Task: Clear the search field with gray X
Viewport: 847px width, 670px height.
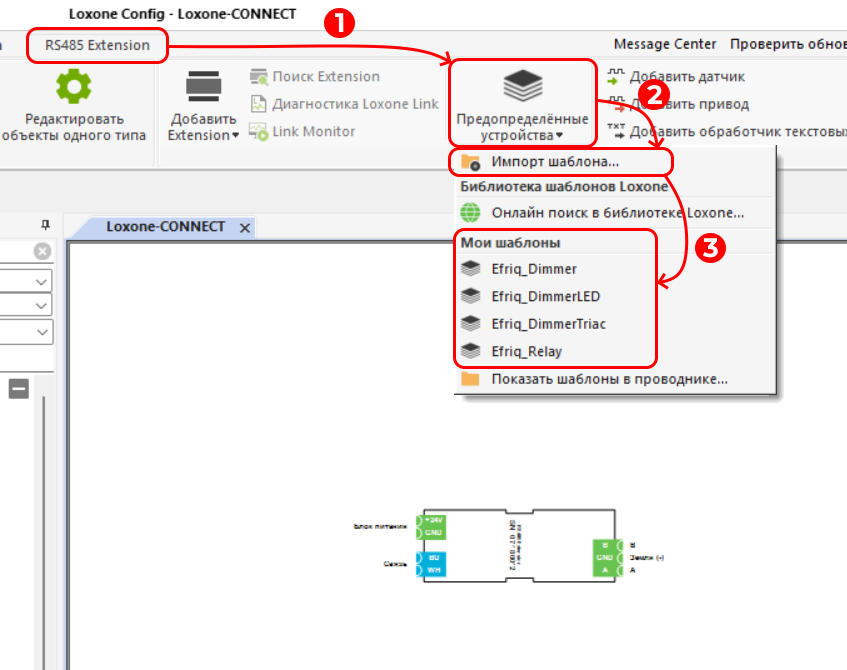Action: click(42, 251)
